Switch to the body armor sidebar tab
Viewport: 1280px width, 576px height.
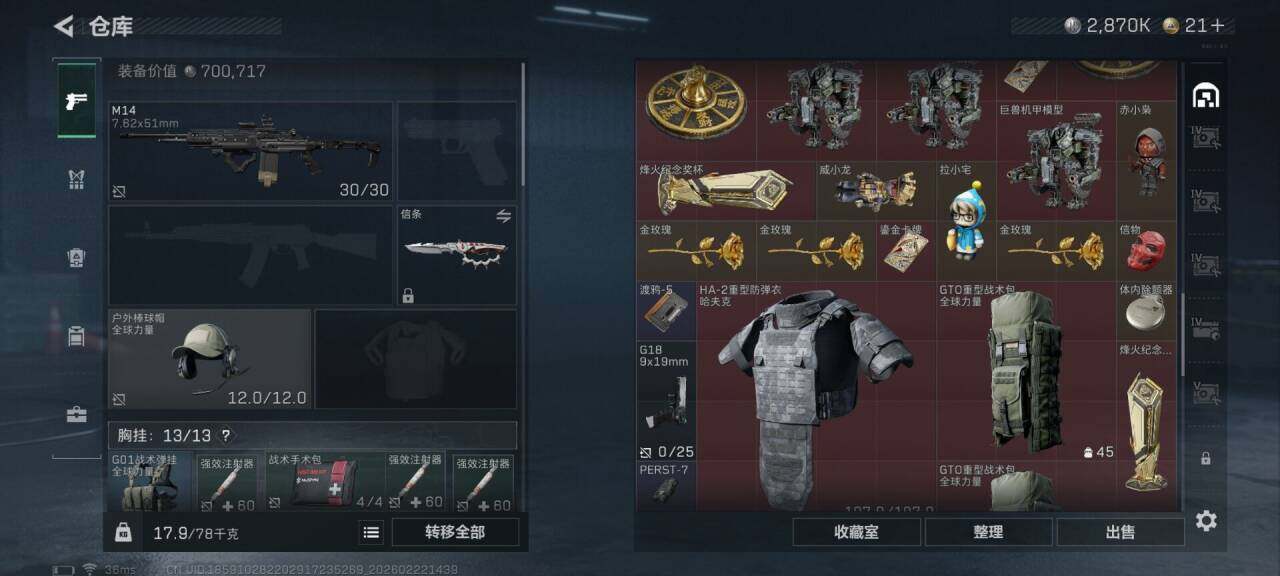point(76,179)
